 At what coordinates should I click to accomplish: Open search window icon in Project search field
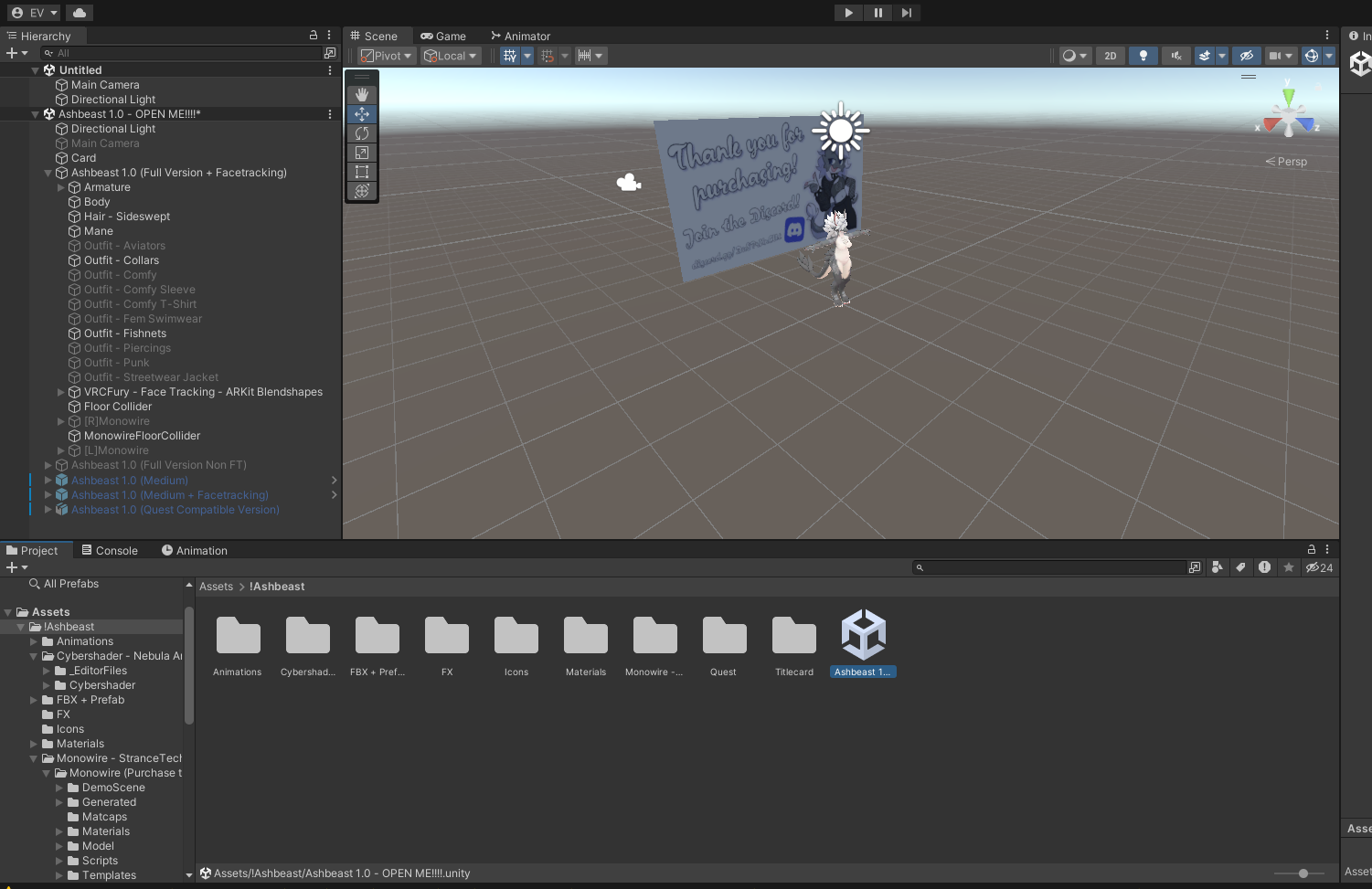tap(1195, 567)
